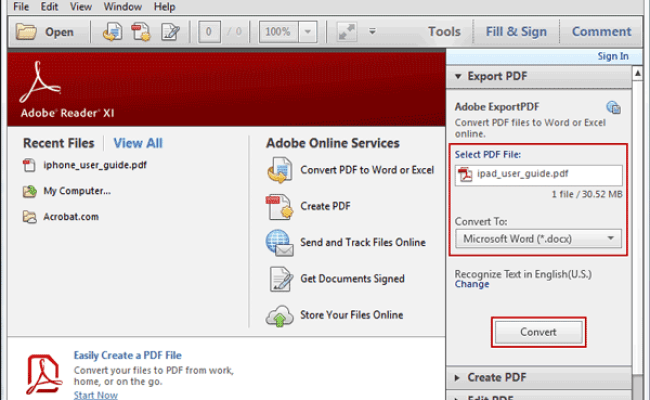650x400 pixels.
Task: Click Get Documents Signed text
Action: (352, 279)
